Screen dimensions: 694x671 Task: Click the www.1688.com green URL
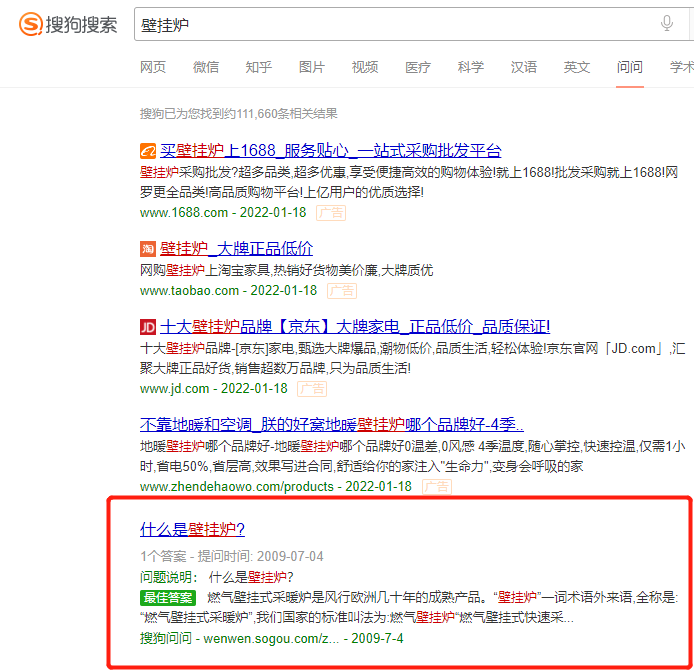184,213
